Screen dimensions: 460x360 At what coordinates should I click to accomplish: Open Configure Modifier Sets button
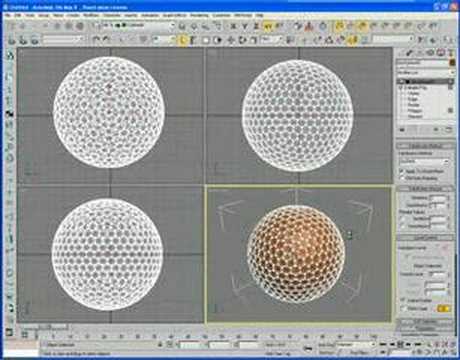449,129
